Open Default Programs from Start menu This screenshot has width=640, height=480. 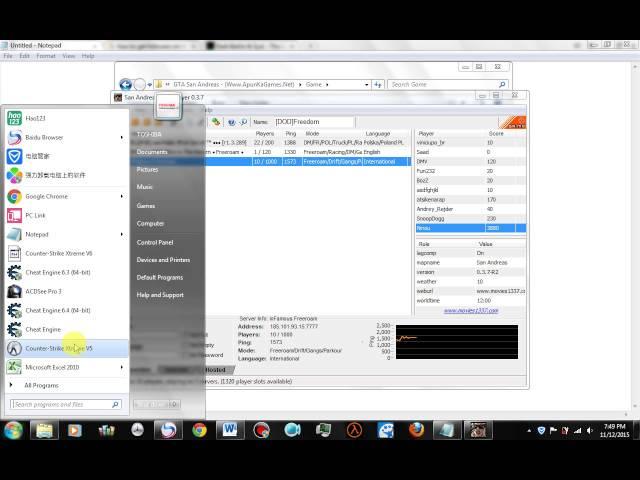pos(160,278)
